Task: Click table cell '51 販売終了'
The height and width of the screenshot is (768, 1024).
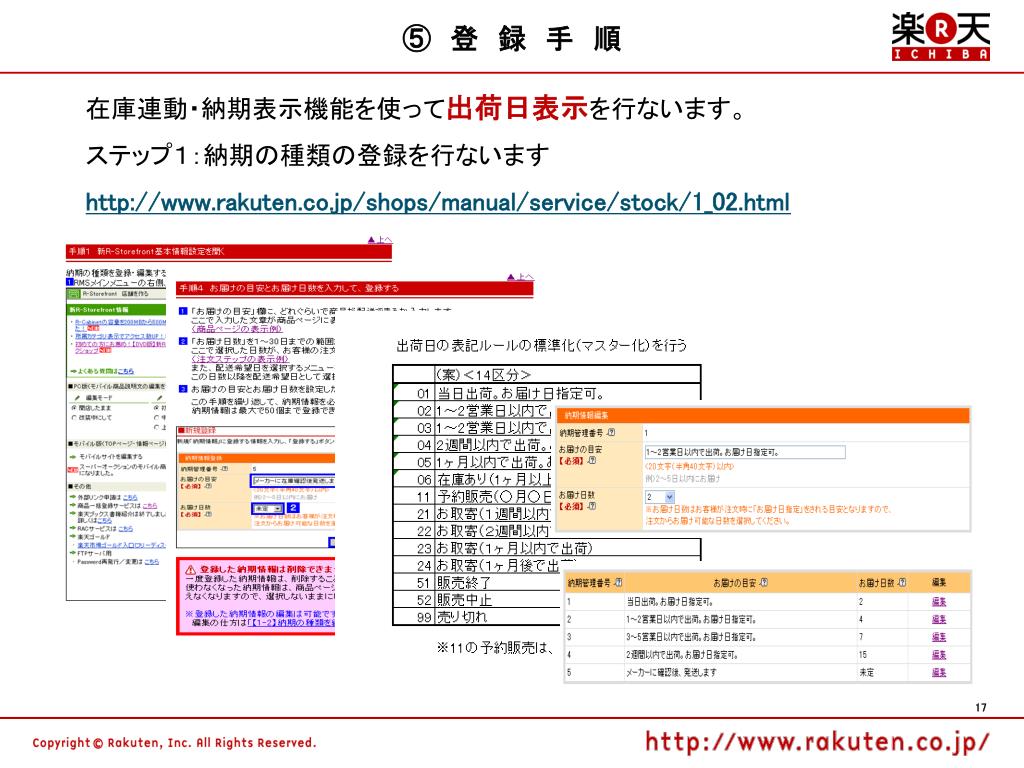Action: [477, 583]
